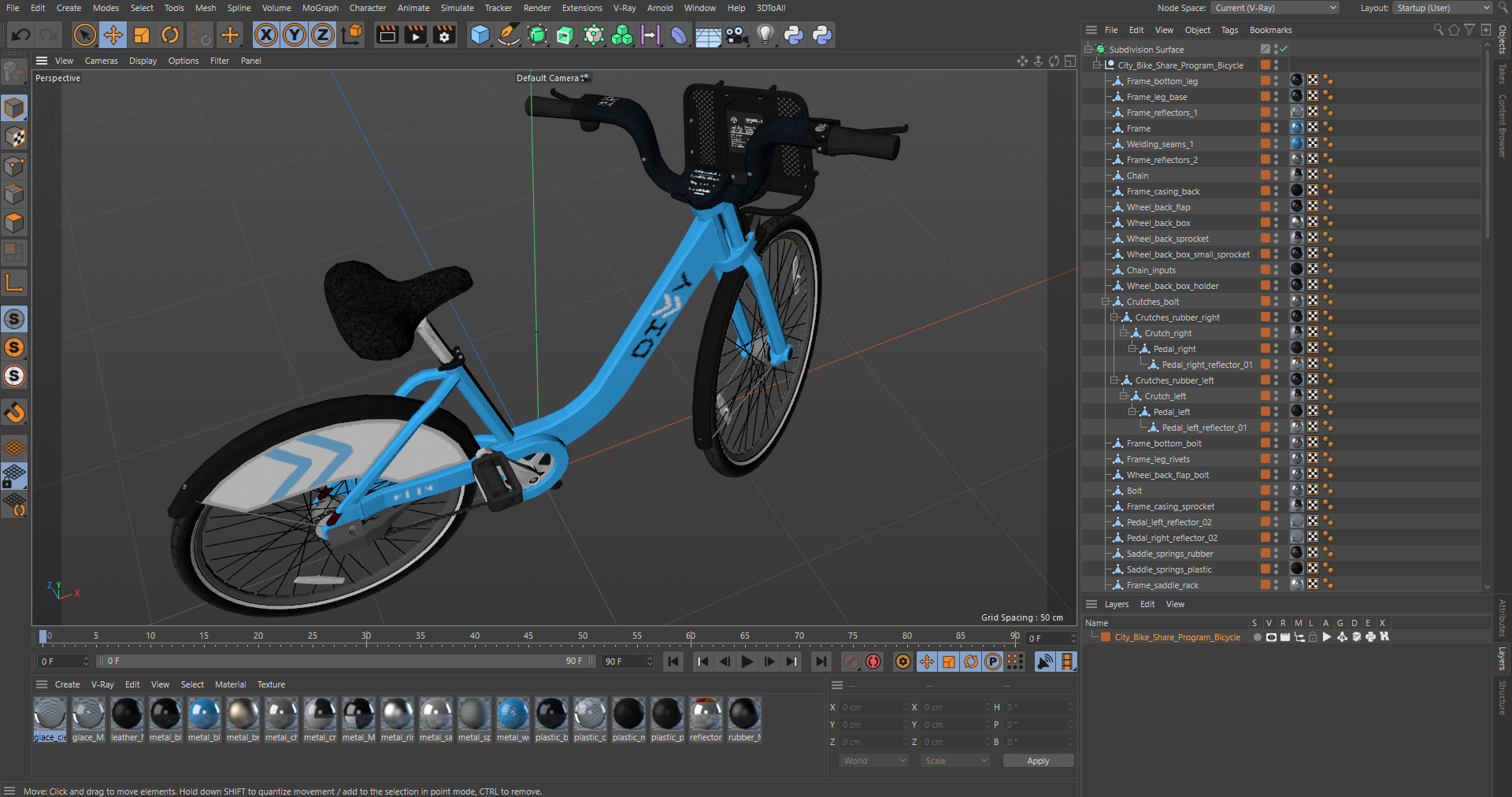
Task: Click Record Active Objects button
Action: 850,662
